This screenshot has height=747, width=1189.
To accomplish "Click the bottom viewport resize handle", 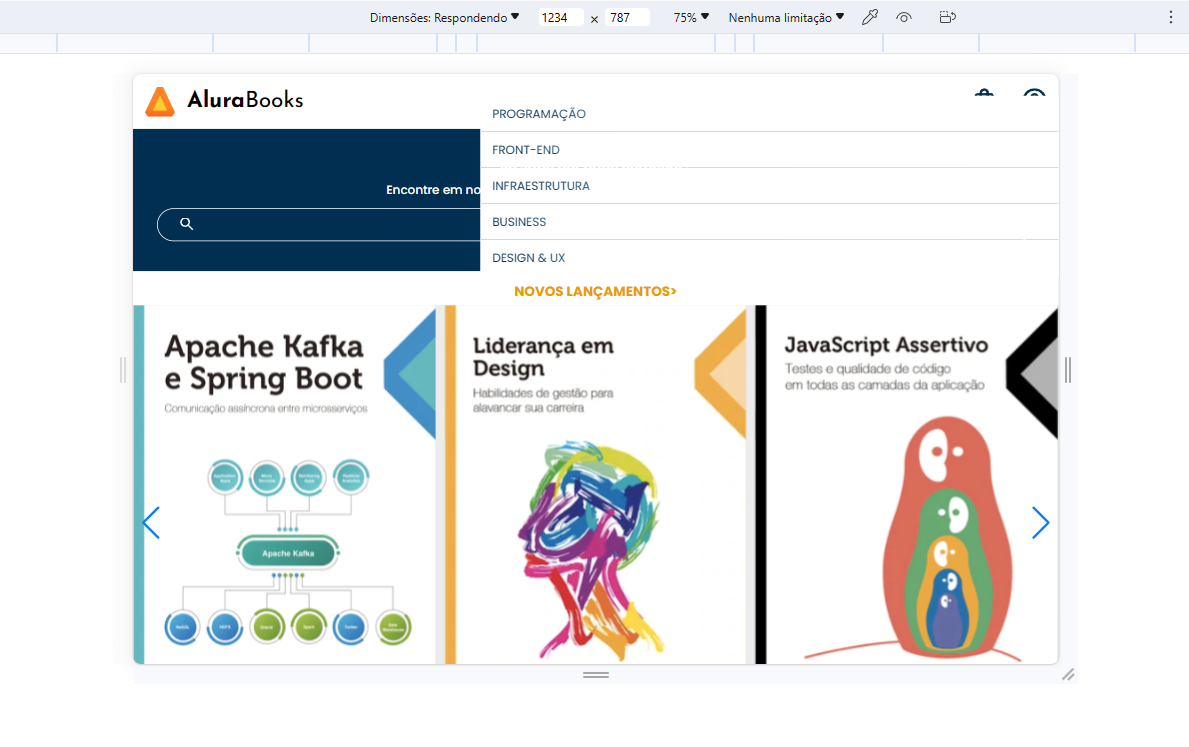I will 596,674.
